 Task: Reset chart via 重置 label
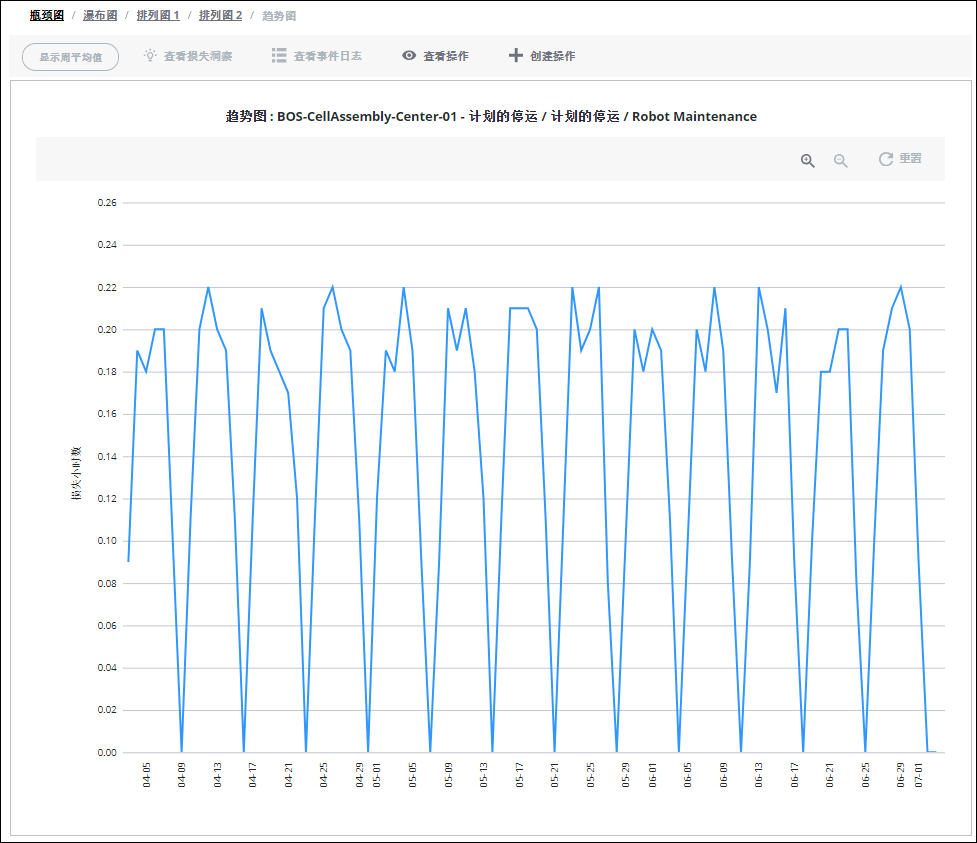pyautogui.click(x=910, y=158)
